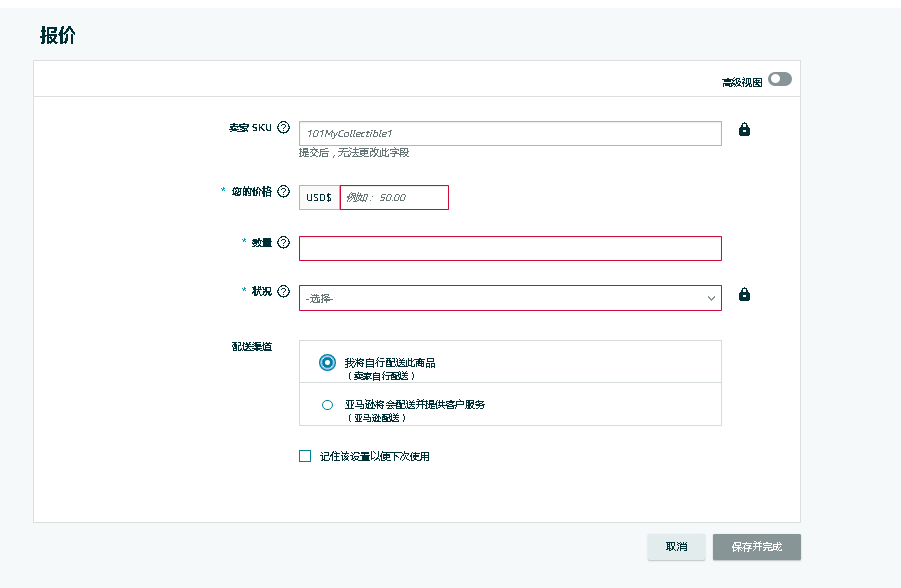The height and width of the screenshot is (588, 901).
Task: Click the 报价 page heading
Action: pos(57,36)
